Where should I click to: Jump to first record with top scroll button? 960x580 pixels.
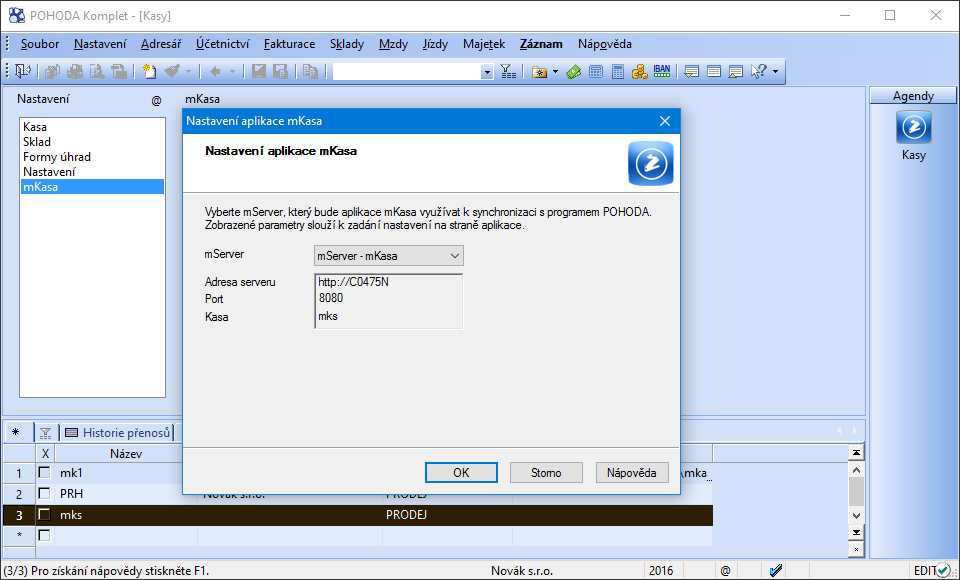(857, 453)
